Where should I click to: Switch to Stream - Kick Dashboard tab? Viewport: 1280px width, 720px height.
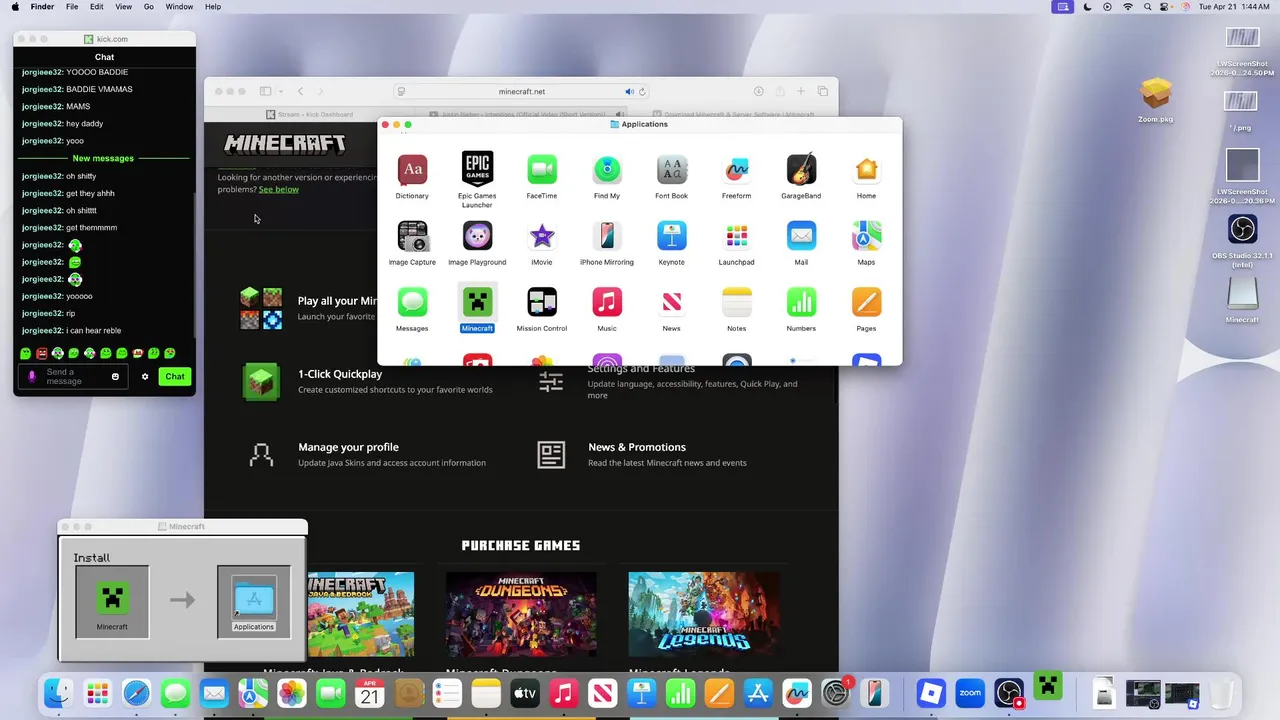point(309,114)
